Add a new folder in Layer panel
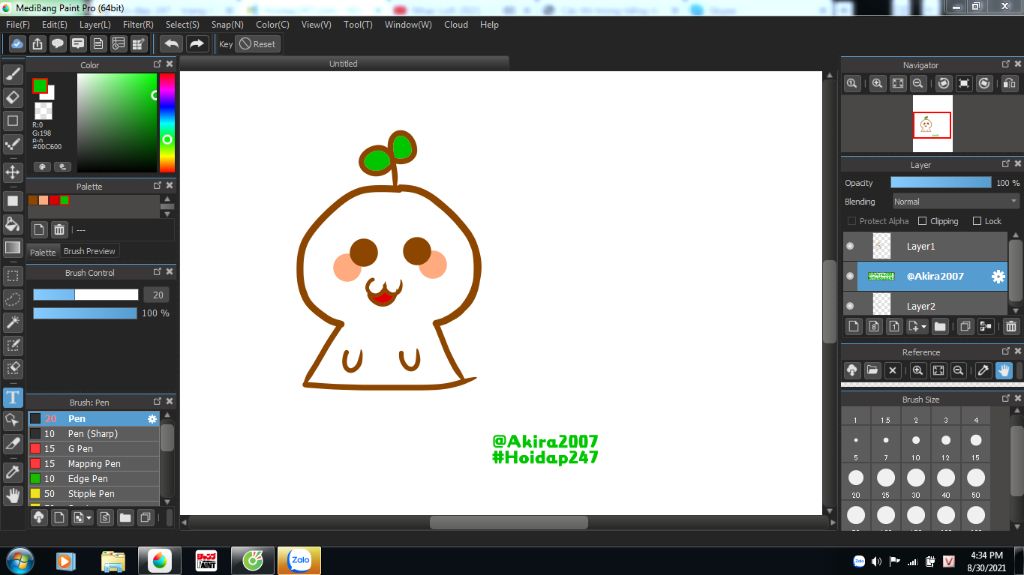Screen dimensions: 1024x575 [940, 327]
